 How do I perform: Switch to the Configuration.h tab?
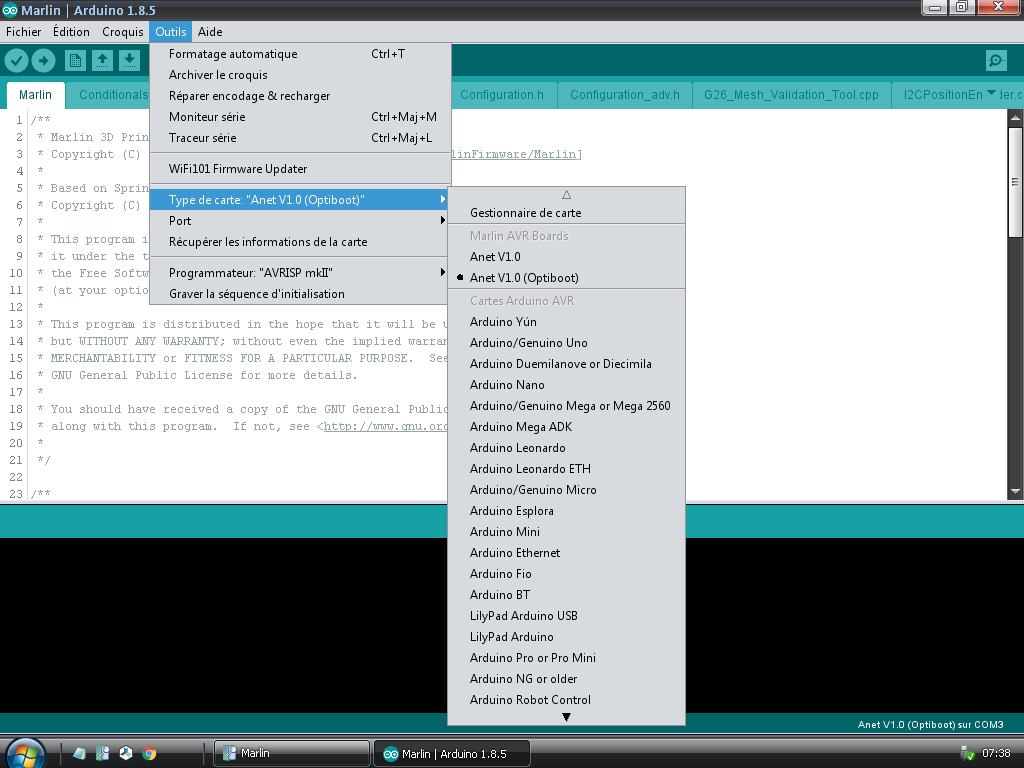pos(502,95)
